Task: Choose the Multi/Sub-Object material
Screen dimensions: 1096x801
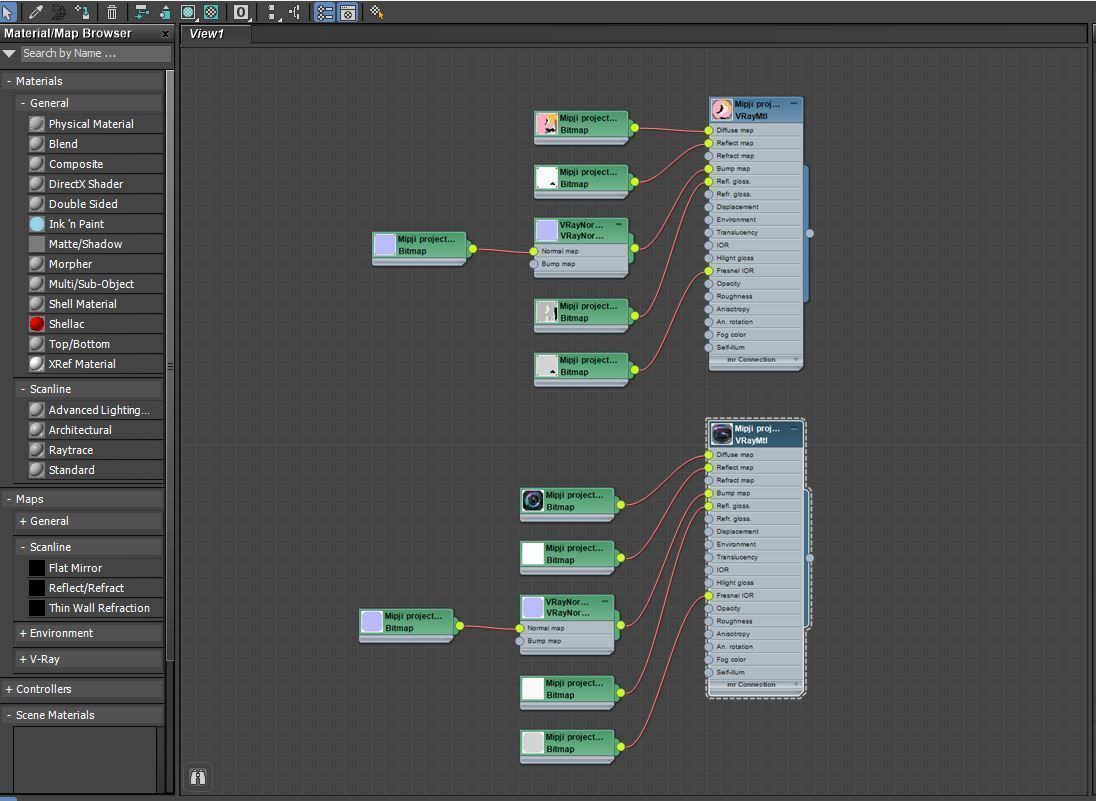Action: coord(95,284)
